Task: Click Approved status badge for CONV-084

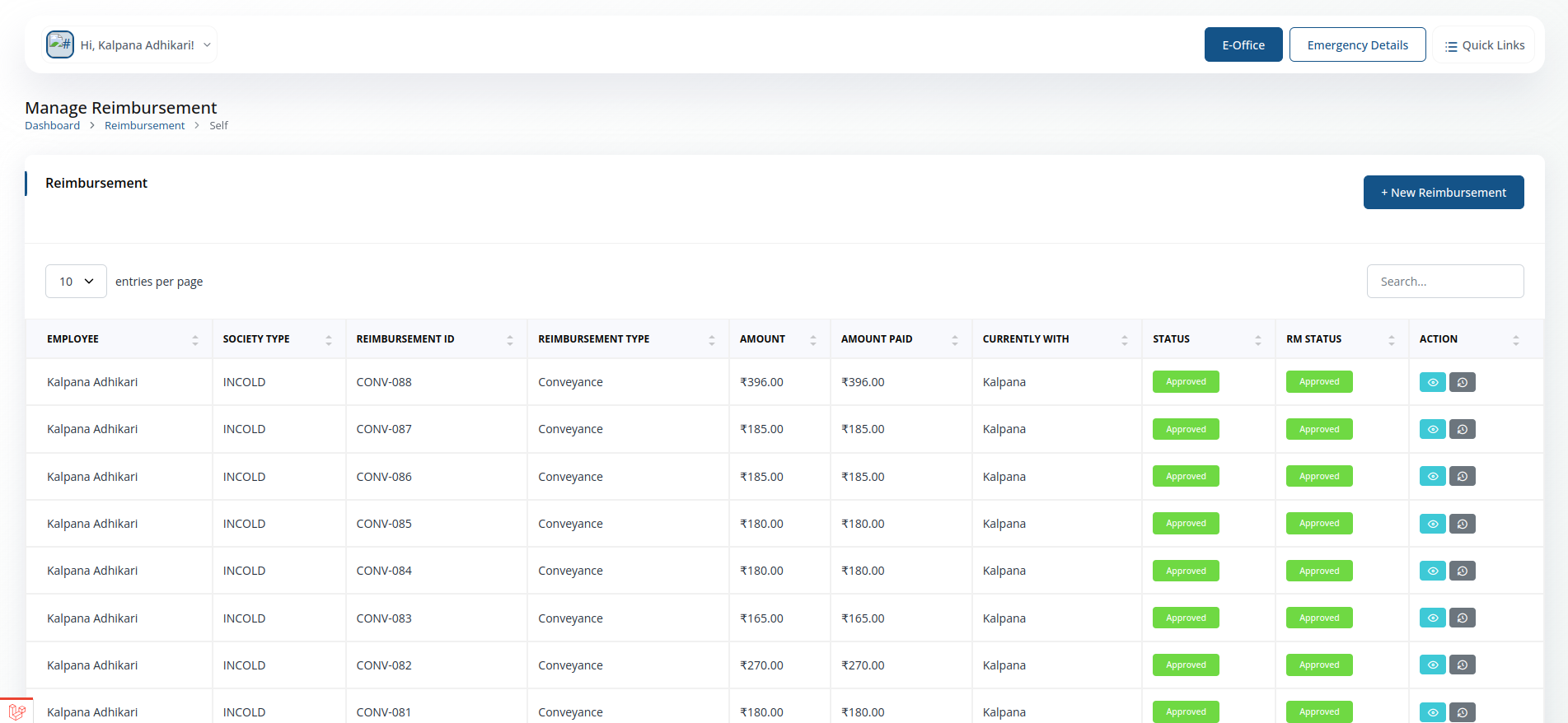Action: tap(1186, 571)
